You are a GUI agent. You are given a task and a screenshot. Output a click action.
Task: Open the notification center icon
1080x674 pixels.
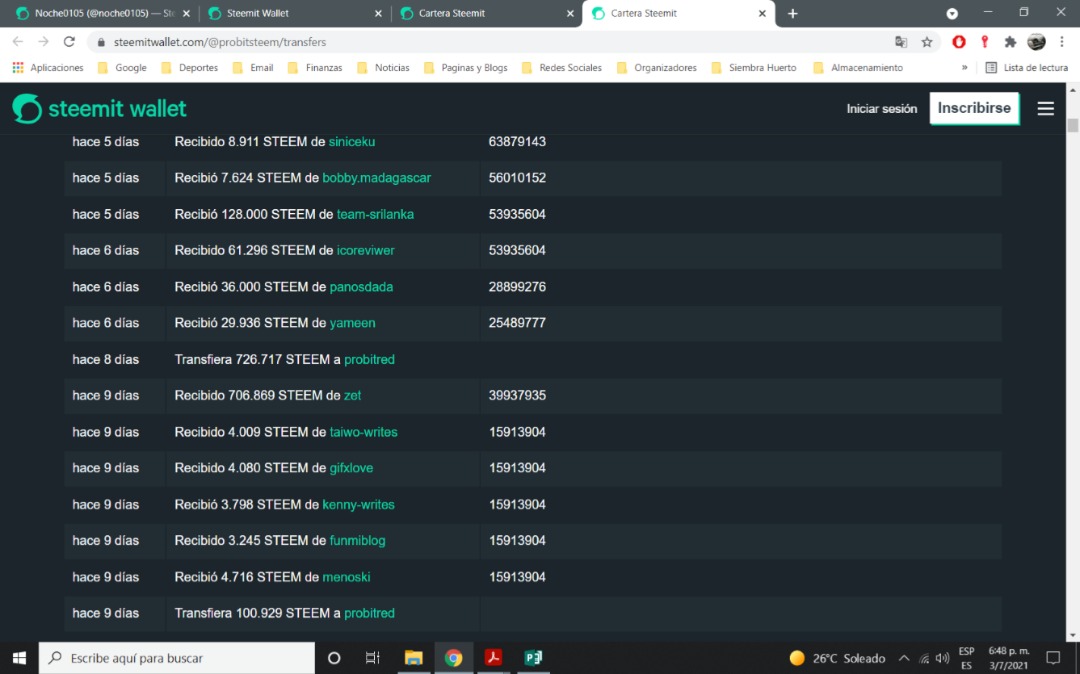click(x=1053, y=658)
